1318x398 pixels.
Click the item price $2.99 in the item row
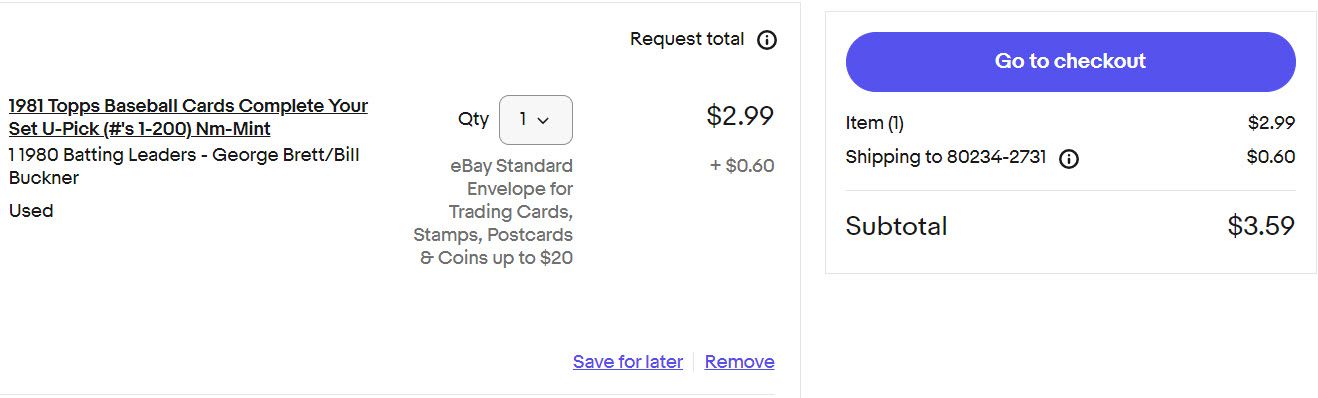point(740,116)
